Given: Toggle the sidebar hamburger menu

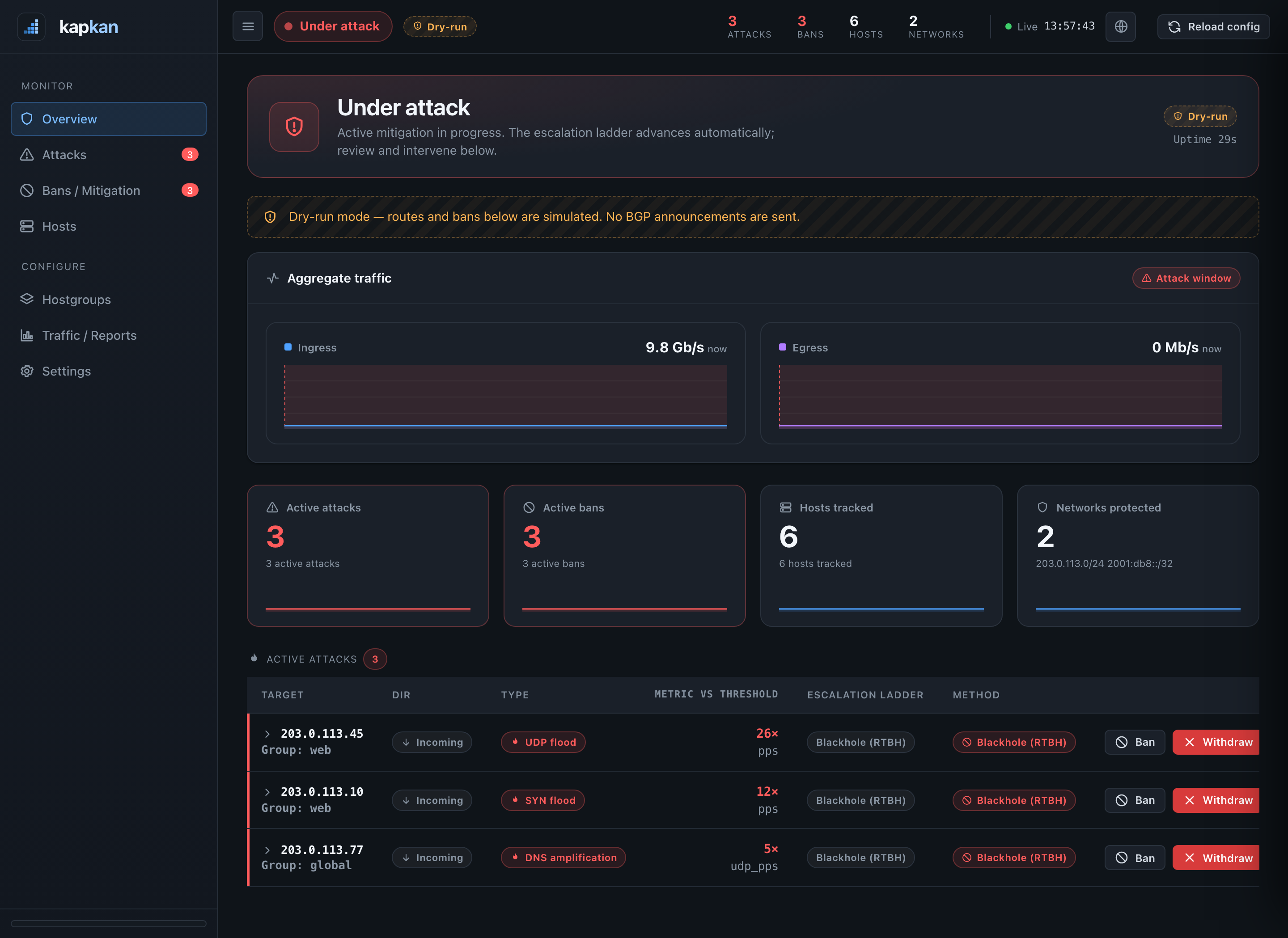Looking at the screenshot, I should pos(248,26).
